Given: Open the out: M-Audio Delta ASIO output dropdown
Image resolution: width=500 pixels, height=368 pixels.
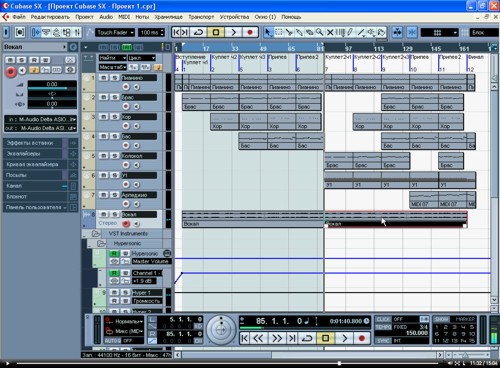Looking at the screenshot, I should coord(41,128).
